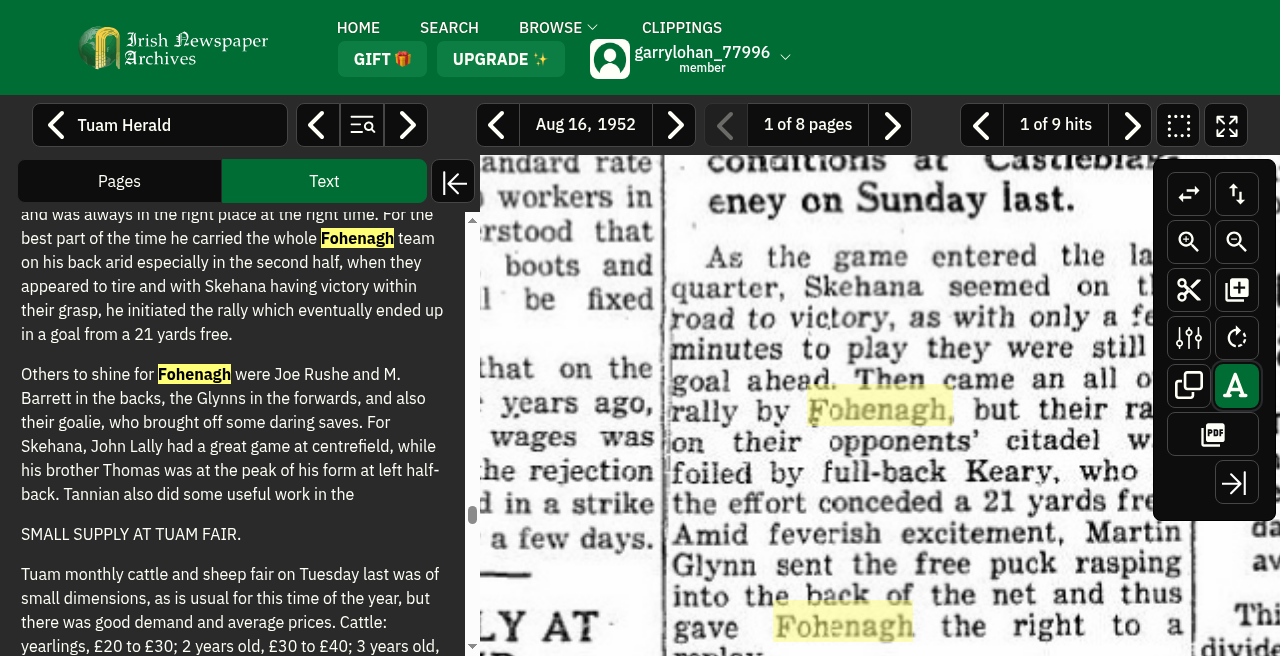Go to next publication arrow

click(406, 125)
